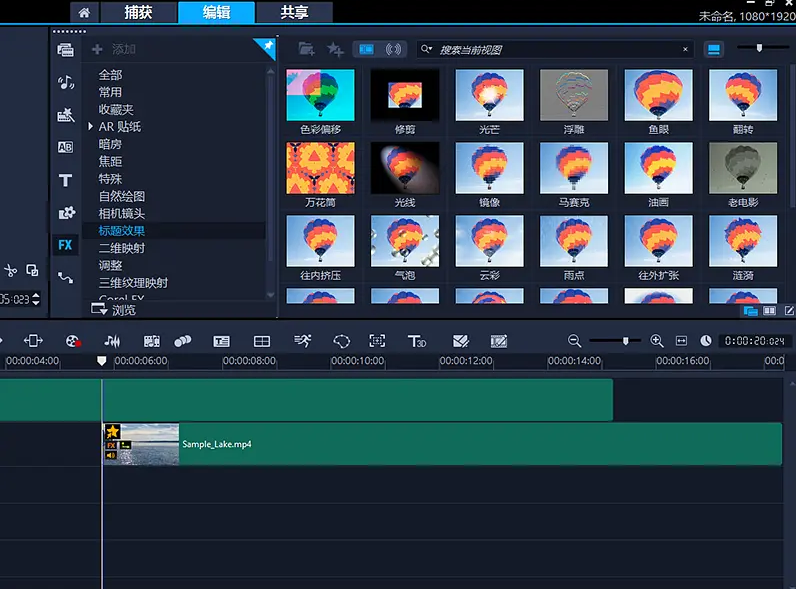Expand the AR 贴纸 category arrow

click(90, 126)
